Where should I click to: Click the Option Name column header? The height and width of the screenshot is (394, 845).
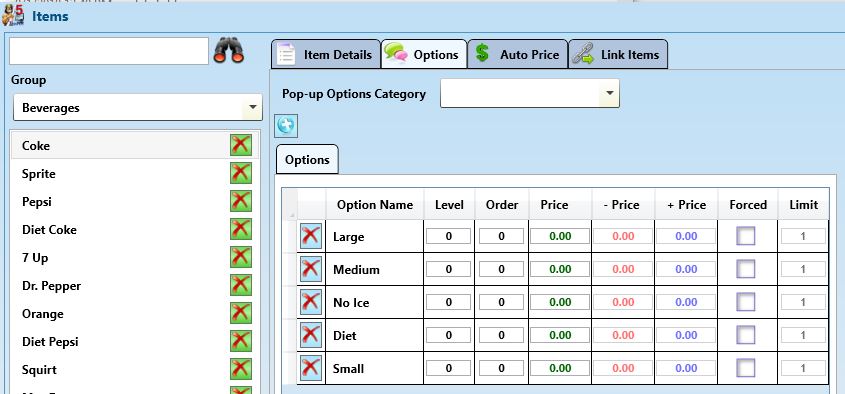[x=375, y=204]
